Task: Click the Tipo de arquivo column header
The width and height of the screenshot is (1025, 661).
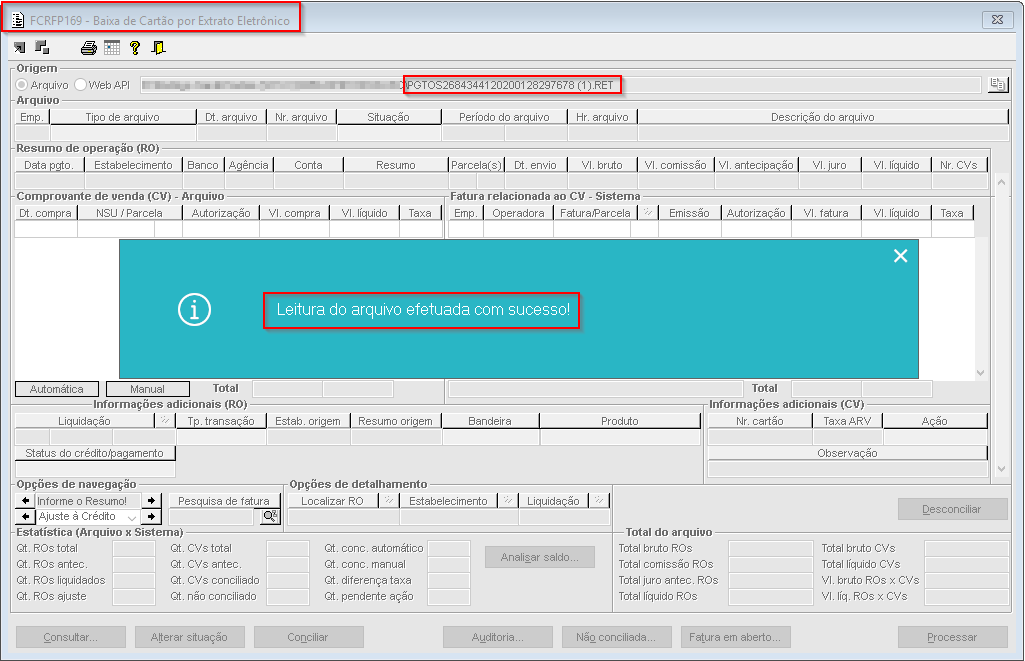Action: pos(123,117)
